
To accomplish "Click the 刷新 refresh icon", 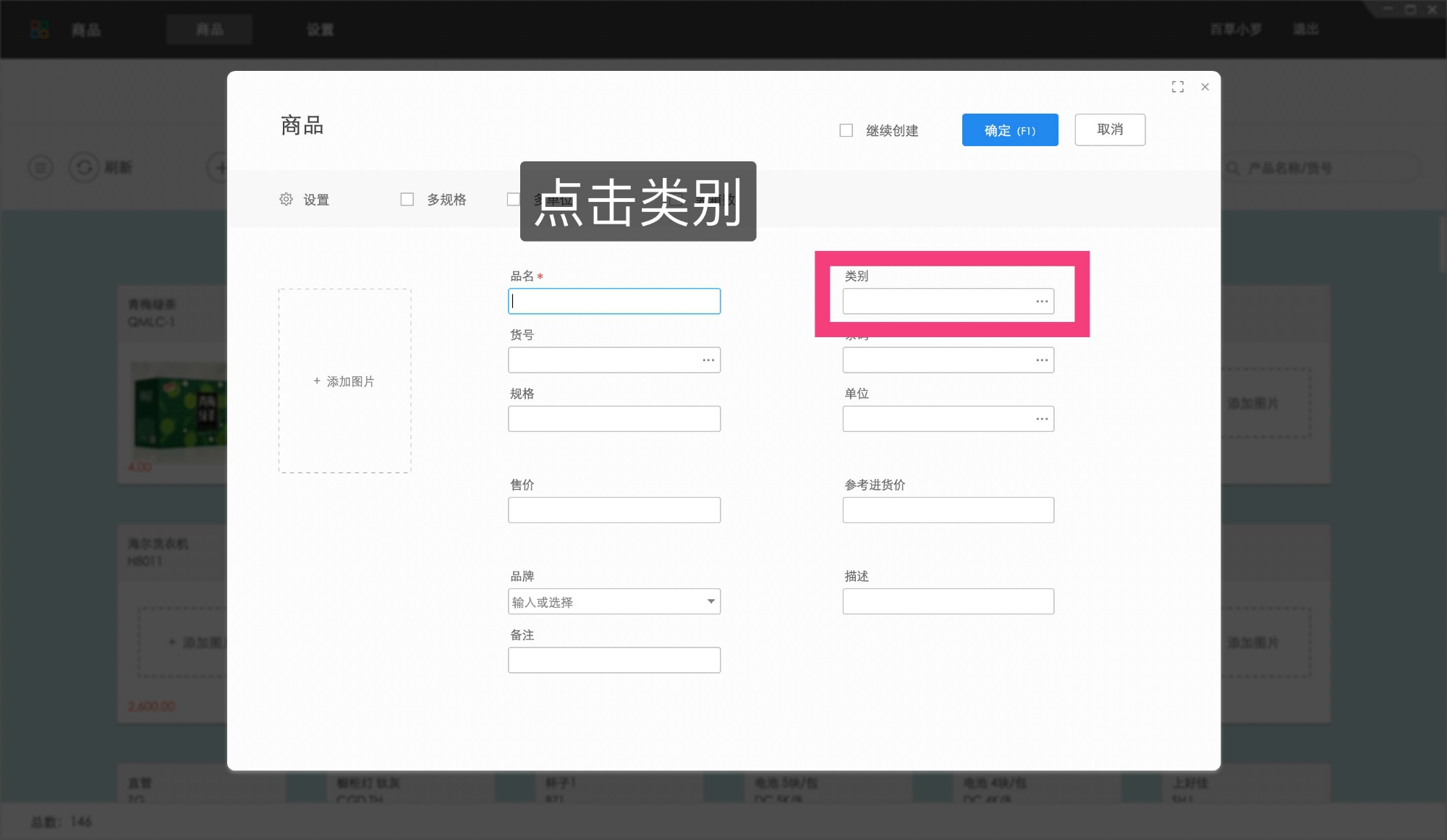I will pos(85,167).
